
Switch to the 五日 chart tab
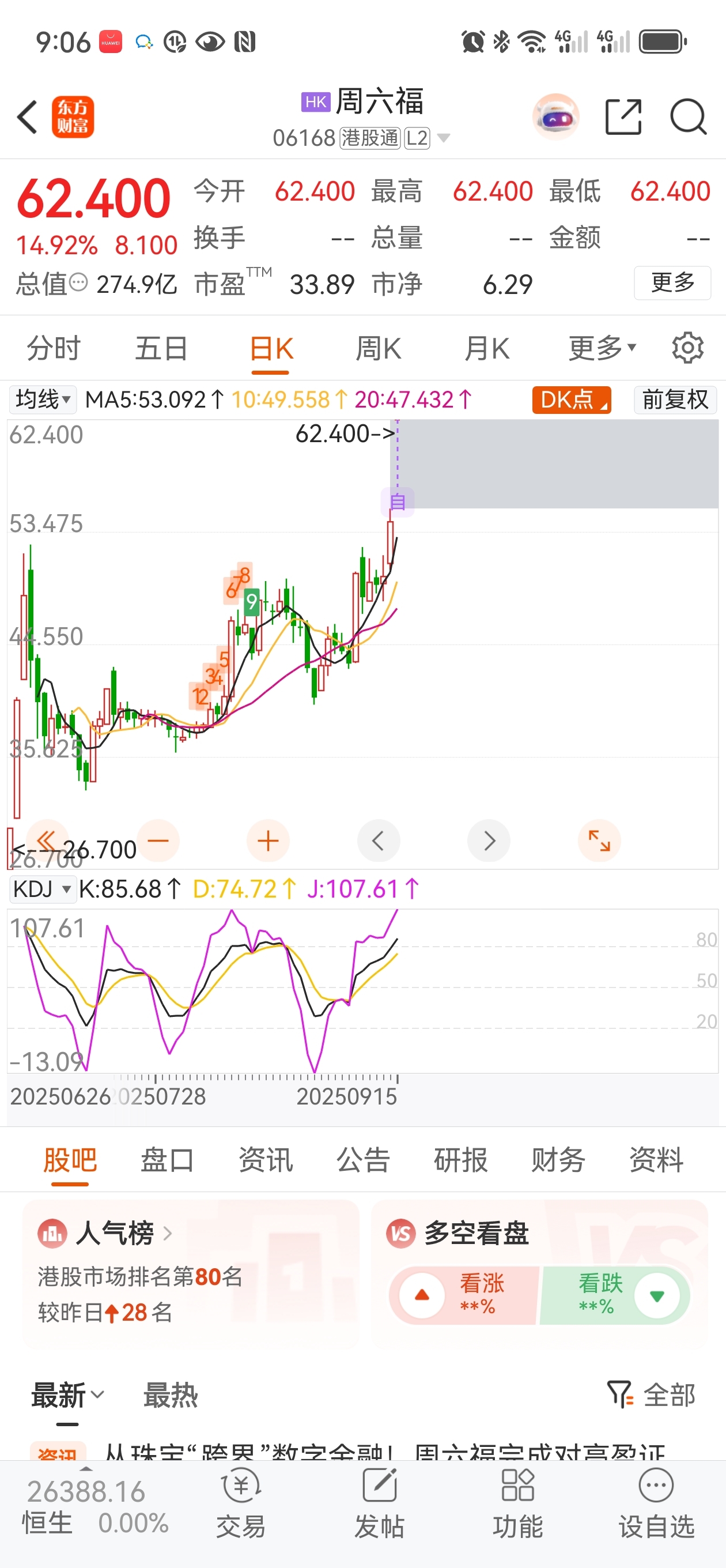point(161,349)
